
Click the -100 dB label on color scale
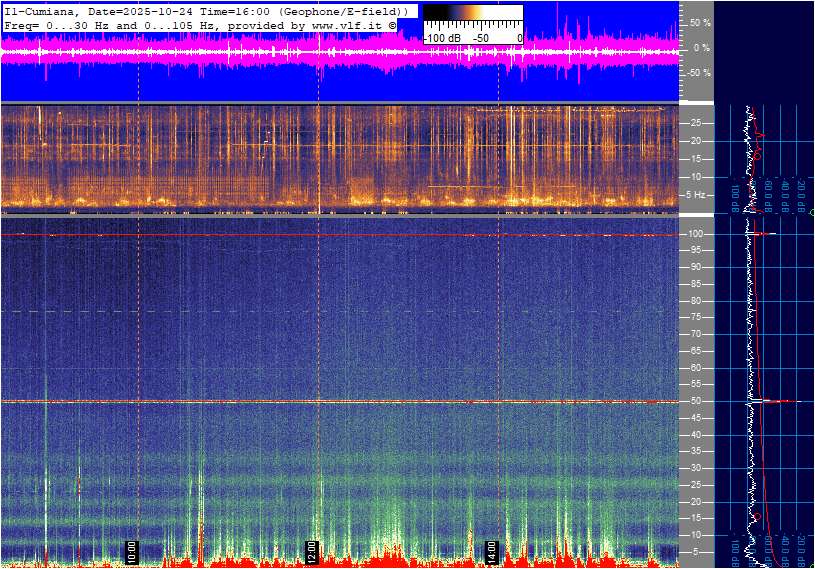pos(441,38)
